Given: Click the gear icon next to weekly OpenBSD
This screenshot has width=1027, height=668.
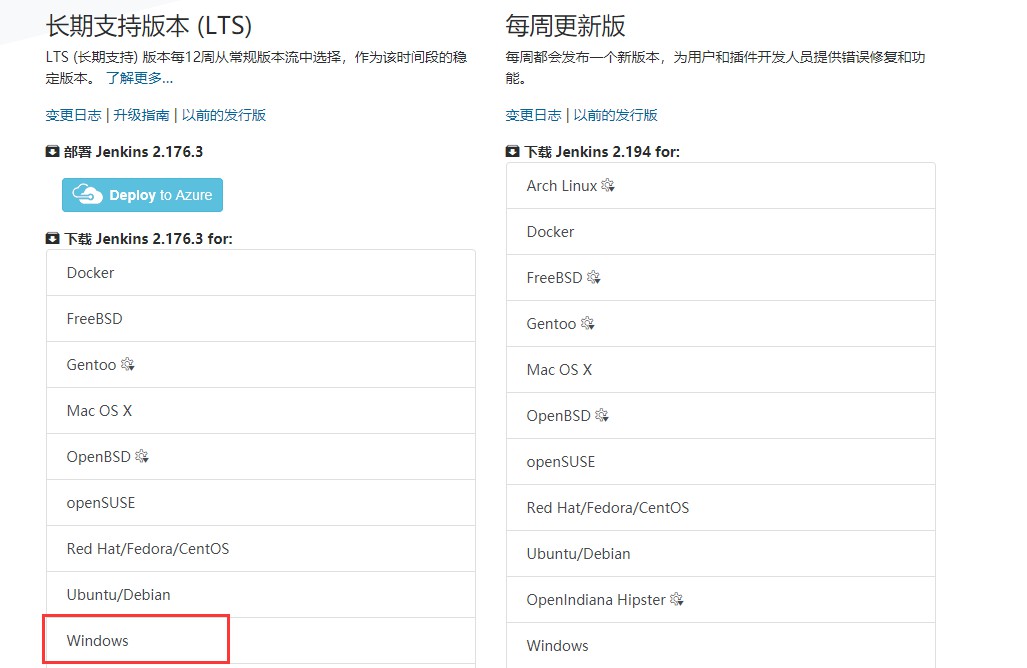Looking at the screenshot, I should [602, 415].
